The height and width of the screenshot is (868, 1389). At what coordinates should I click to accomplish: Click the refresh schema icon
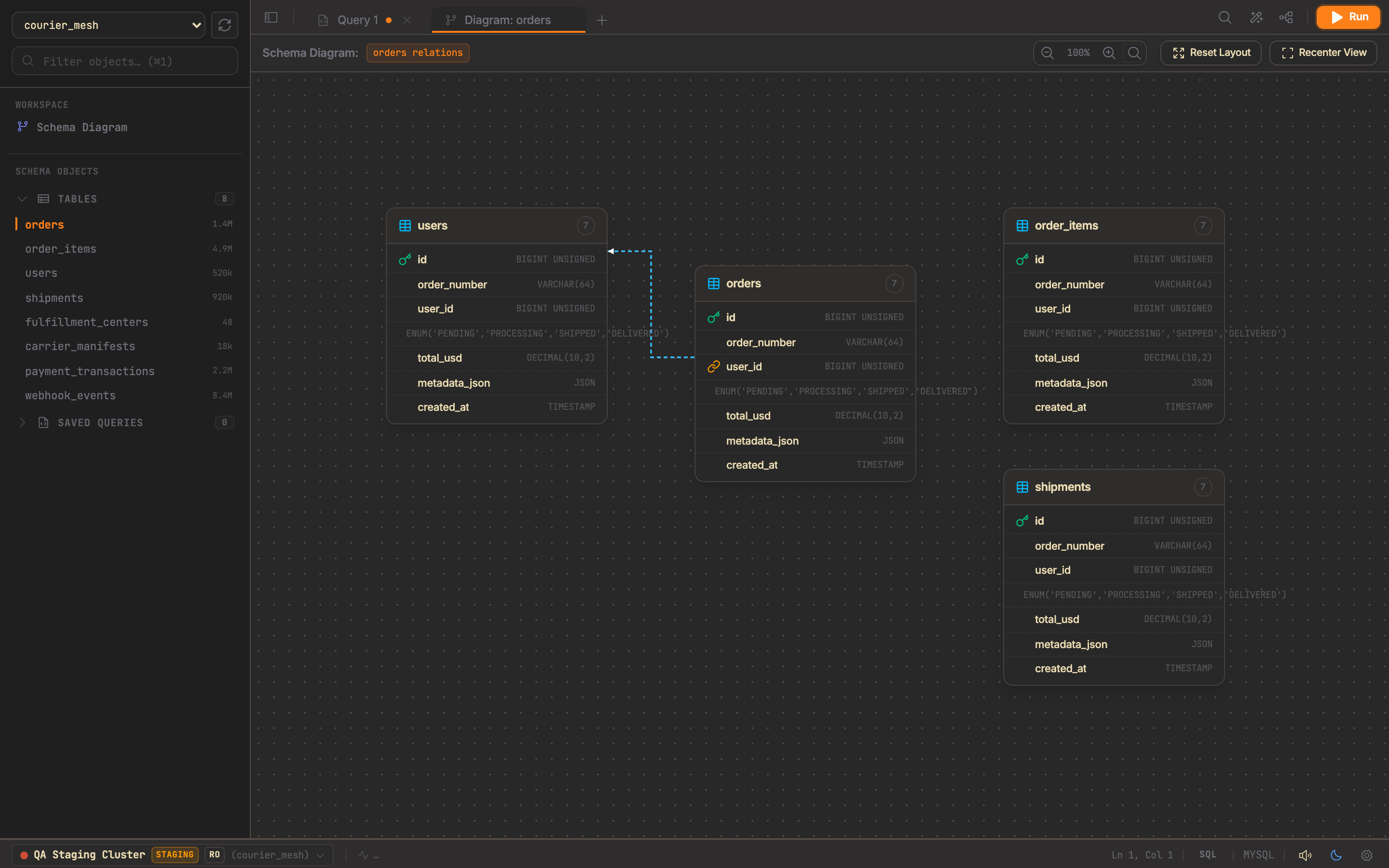tap(224, 25)
